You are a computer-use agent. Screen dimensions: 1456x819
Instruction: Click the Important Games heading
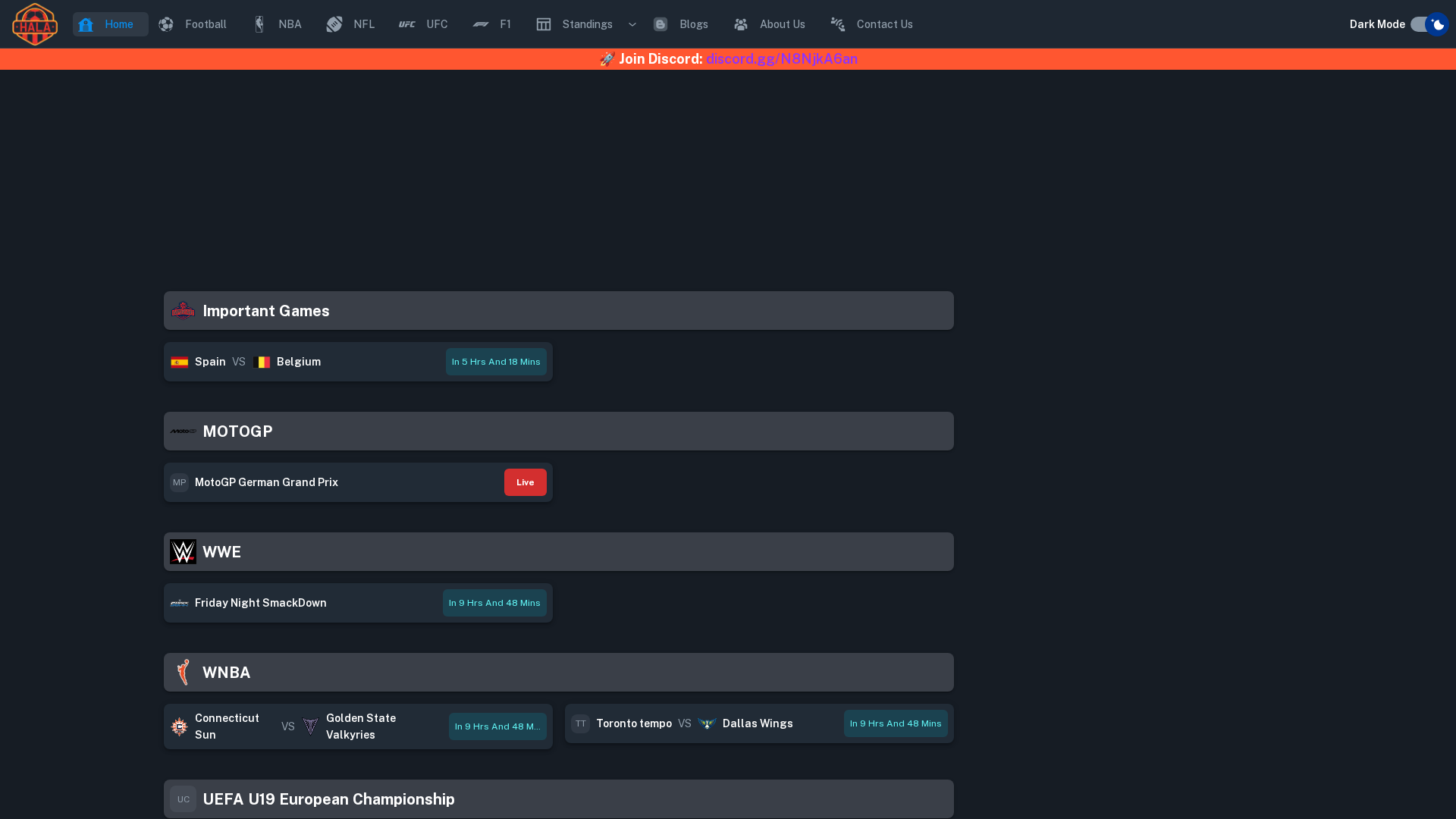click(266, 311)
